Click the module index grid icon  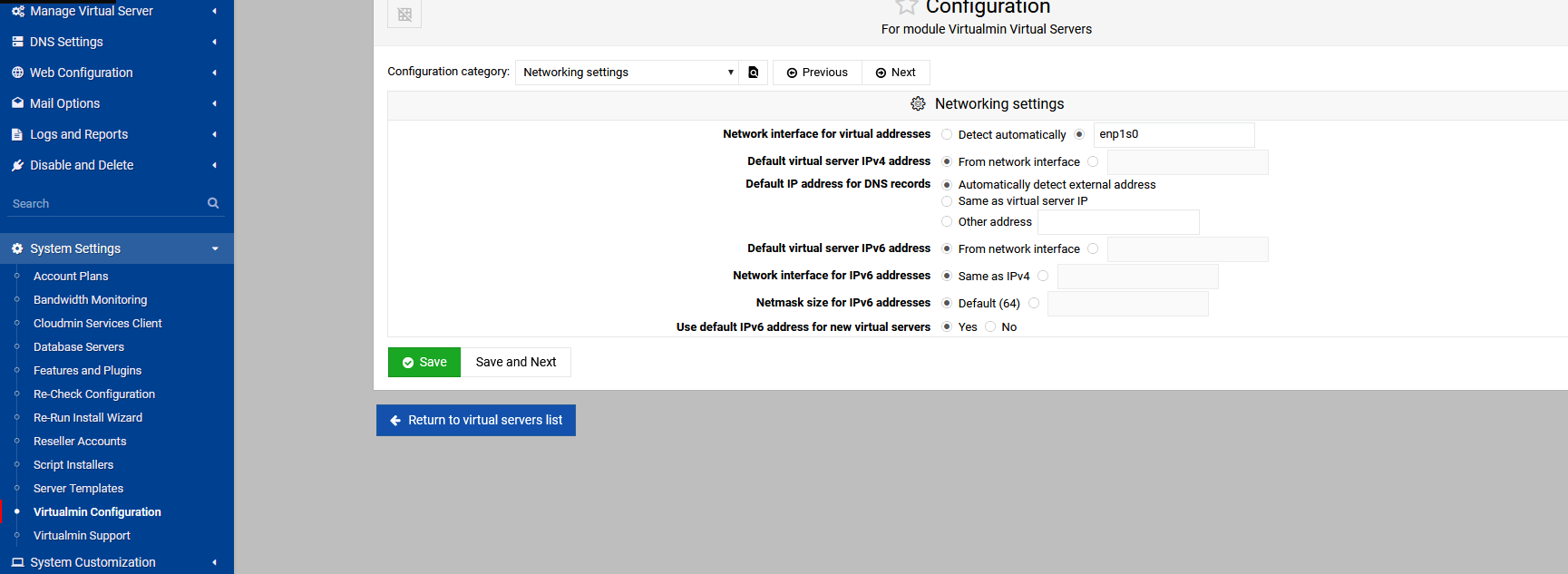click(x=404, y=15)
